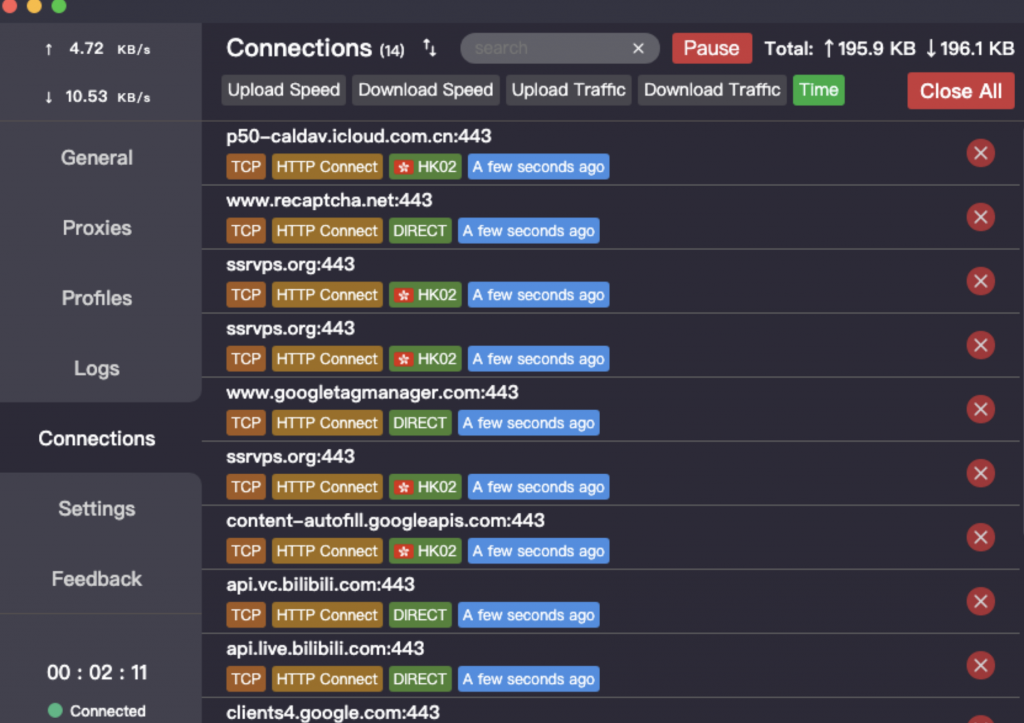Image resolution: width=1024 pixels, height=723 pixels.
Task: Click the download speed arrow in sidebar
Action: [x=48, y=97]
